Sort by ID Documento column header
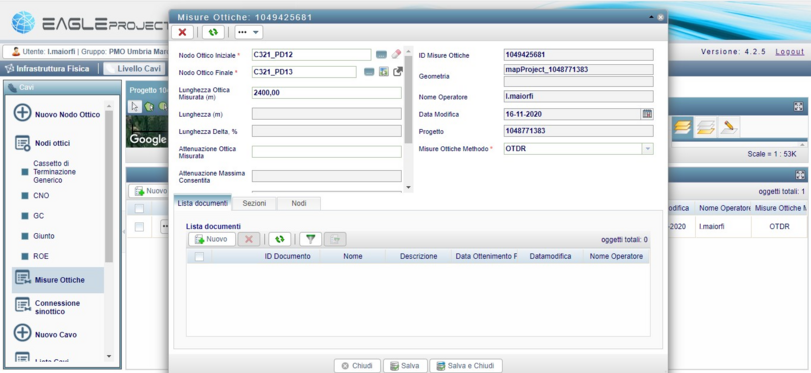 point(288,257)
